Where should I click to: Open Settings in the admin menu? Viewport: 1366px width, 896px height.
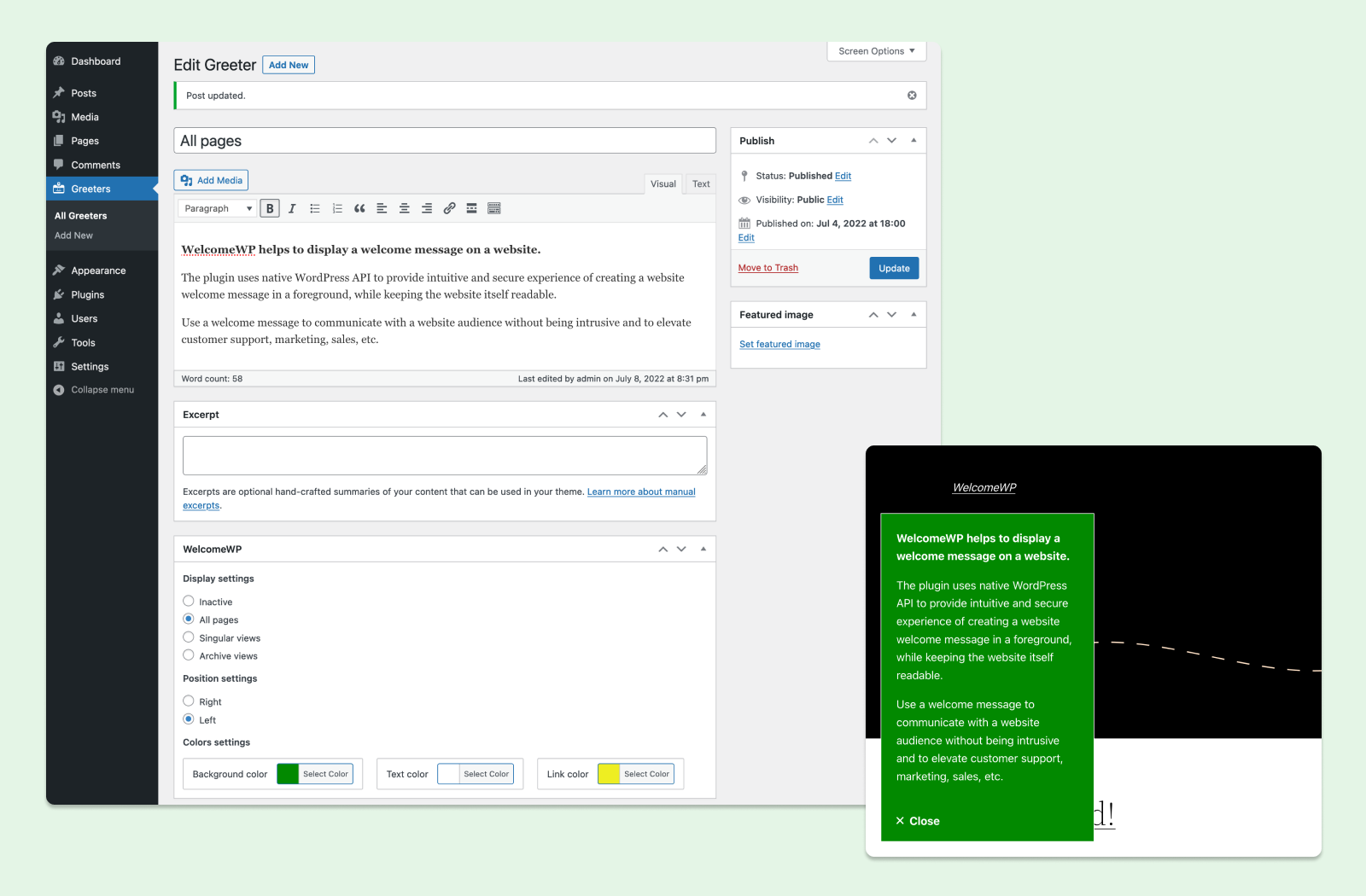coord(90,367)
